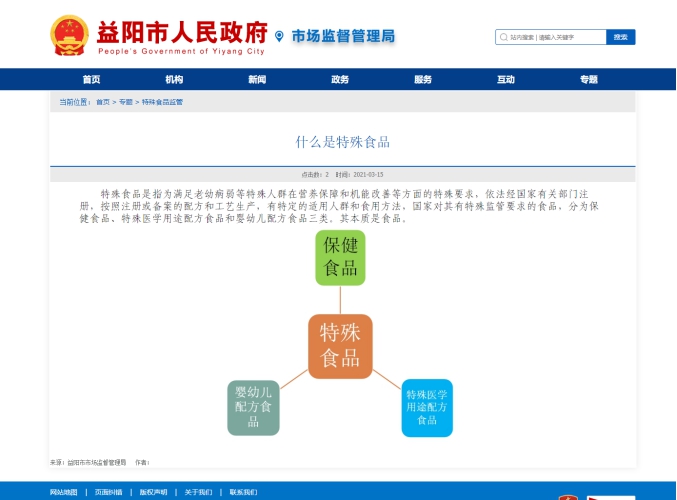Viewport: 677px width, 500px height.
Task: Follow the 特殊食品监管 breadcrumb link
Action: coord(162,102)
